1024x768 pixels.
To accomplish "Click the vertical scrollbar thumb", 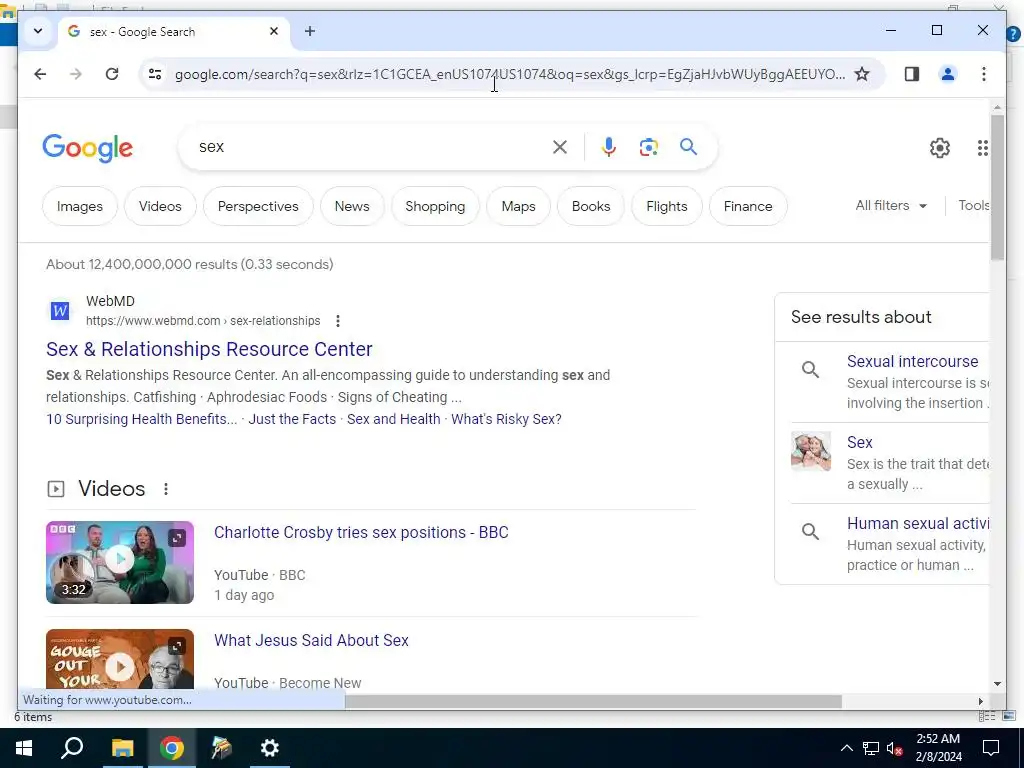I will point(997,187).
